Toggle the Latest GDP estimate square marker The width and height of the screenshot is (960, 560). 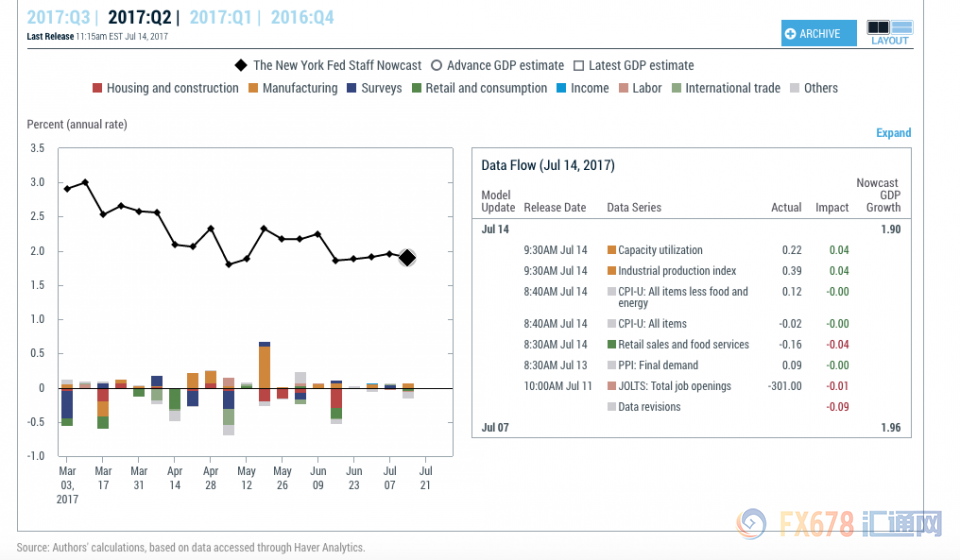pos(579,65)
